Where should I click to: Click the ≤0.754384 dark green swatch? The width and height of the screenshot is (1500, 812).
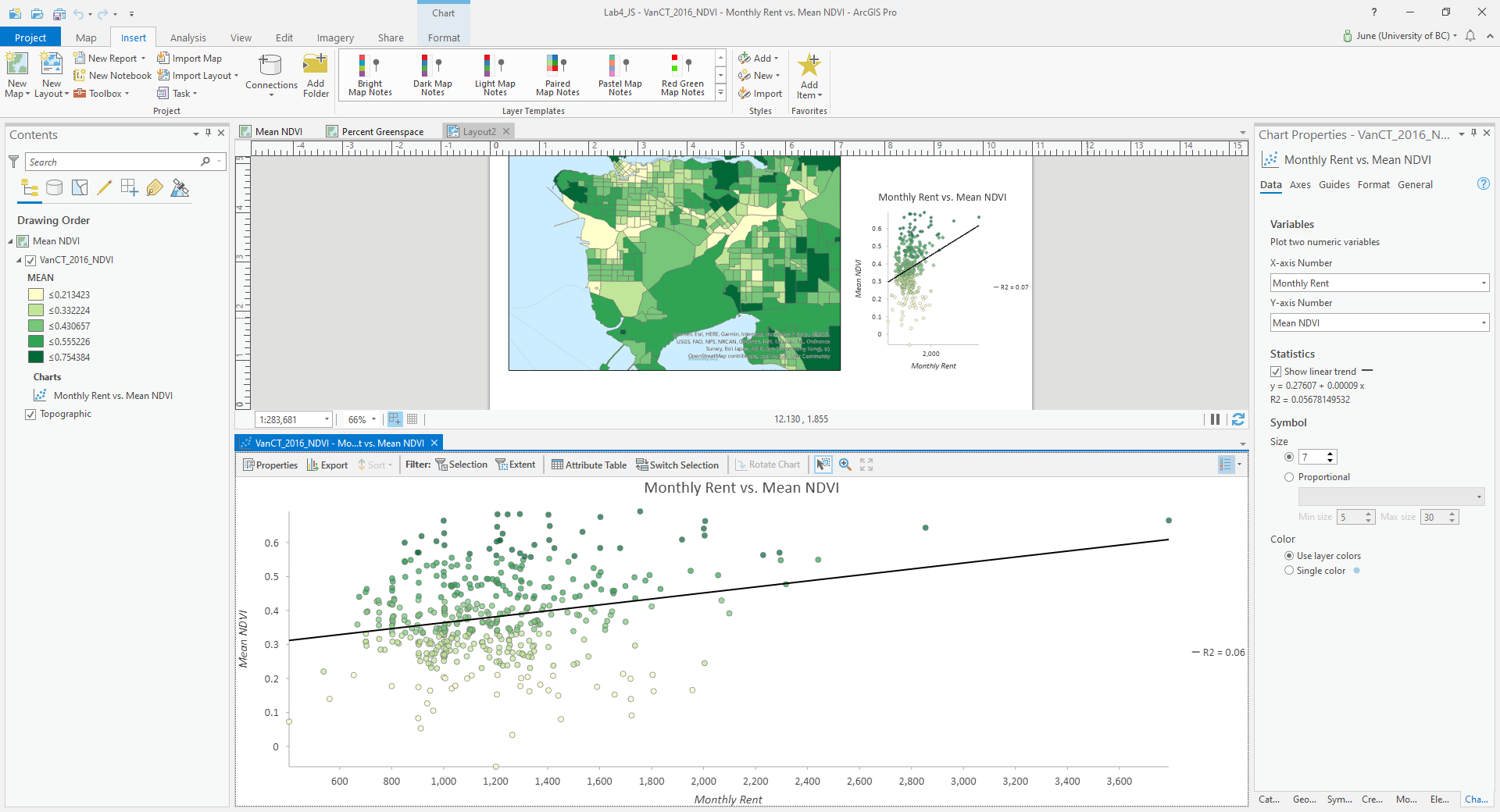coord(36,357)
